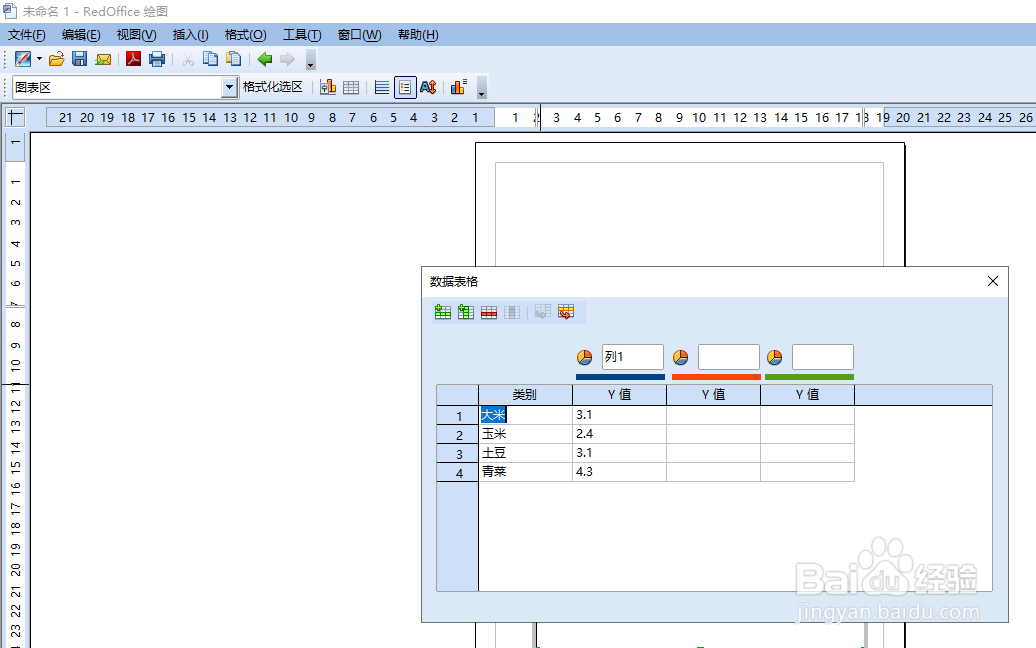The height and width of the screenshot is (648, 1036).
Task: Click the series name field containing 列1
Action: point(632,357)
